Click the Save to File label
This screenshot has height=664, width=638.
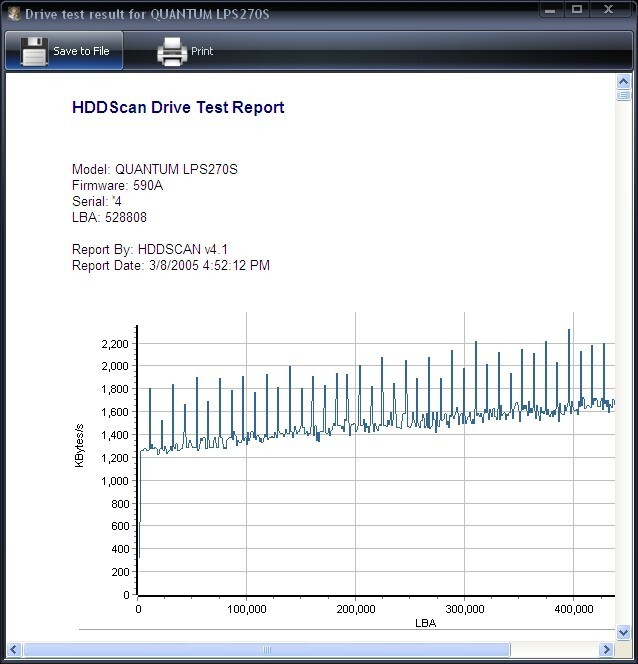(x=81, y=51)
